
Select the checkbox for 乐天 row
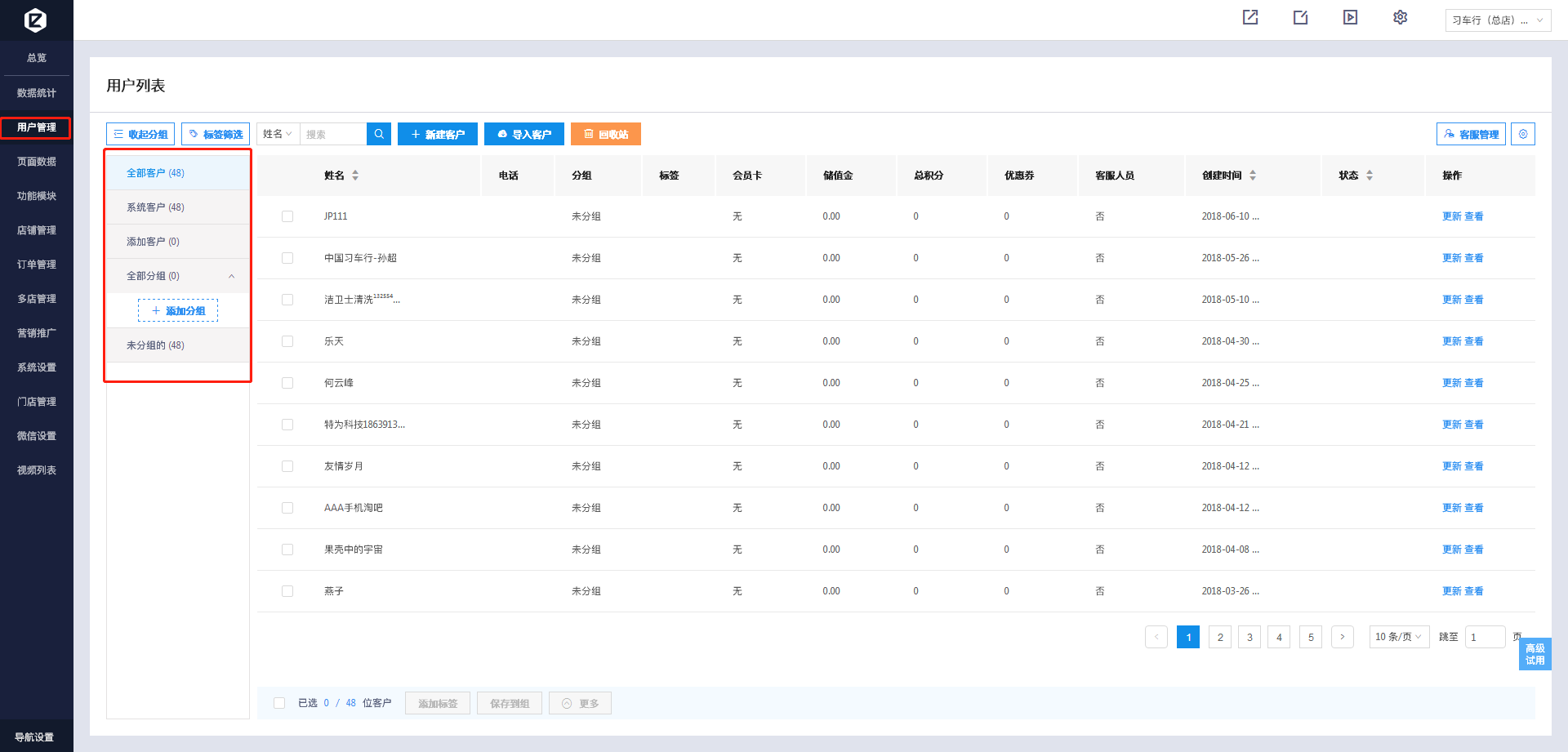coord(287,341)
